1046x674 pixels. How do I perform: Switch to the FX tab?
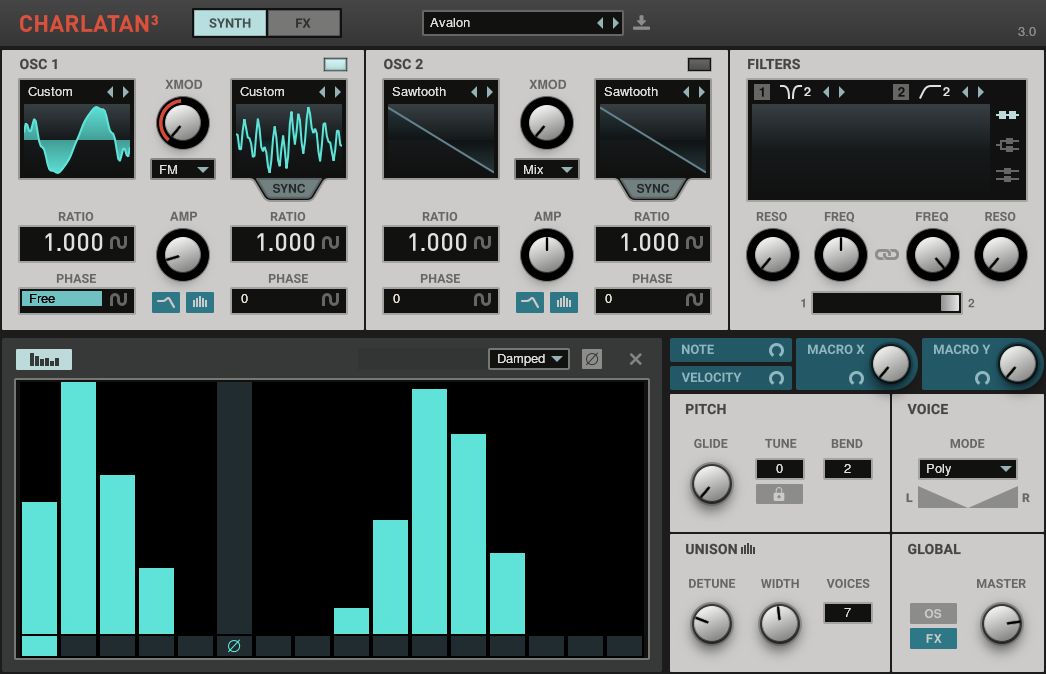[x=304, y=23]
